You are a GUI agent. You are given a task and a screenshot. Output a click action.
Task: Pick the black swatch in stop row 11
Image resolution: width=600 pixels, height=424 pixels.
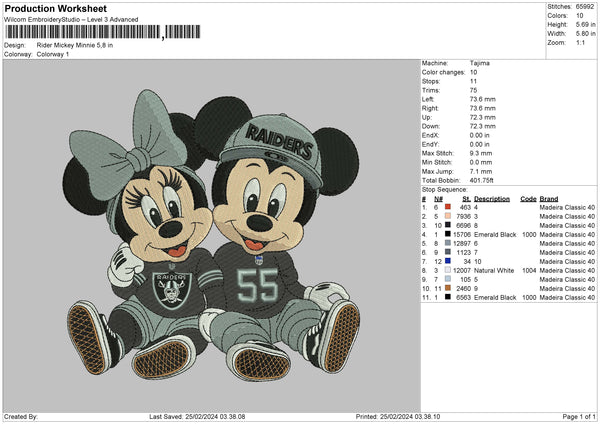[x=448, y=297]
